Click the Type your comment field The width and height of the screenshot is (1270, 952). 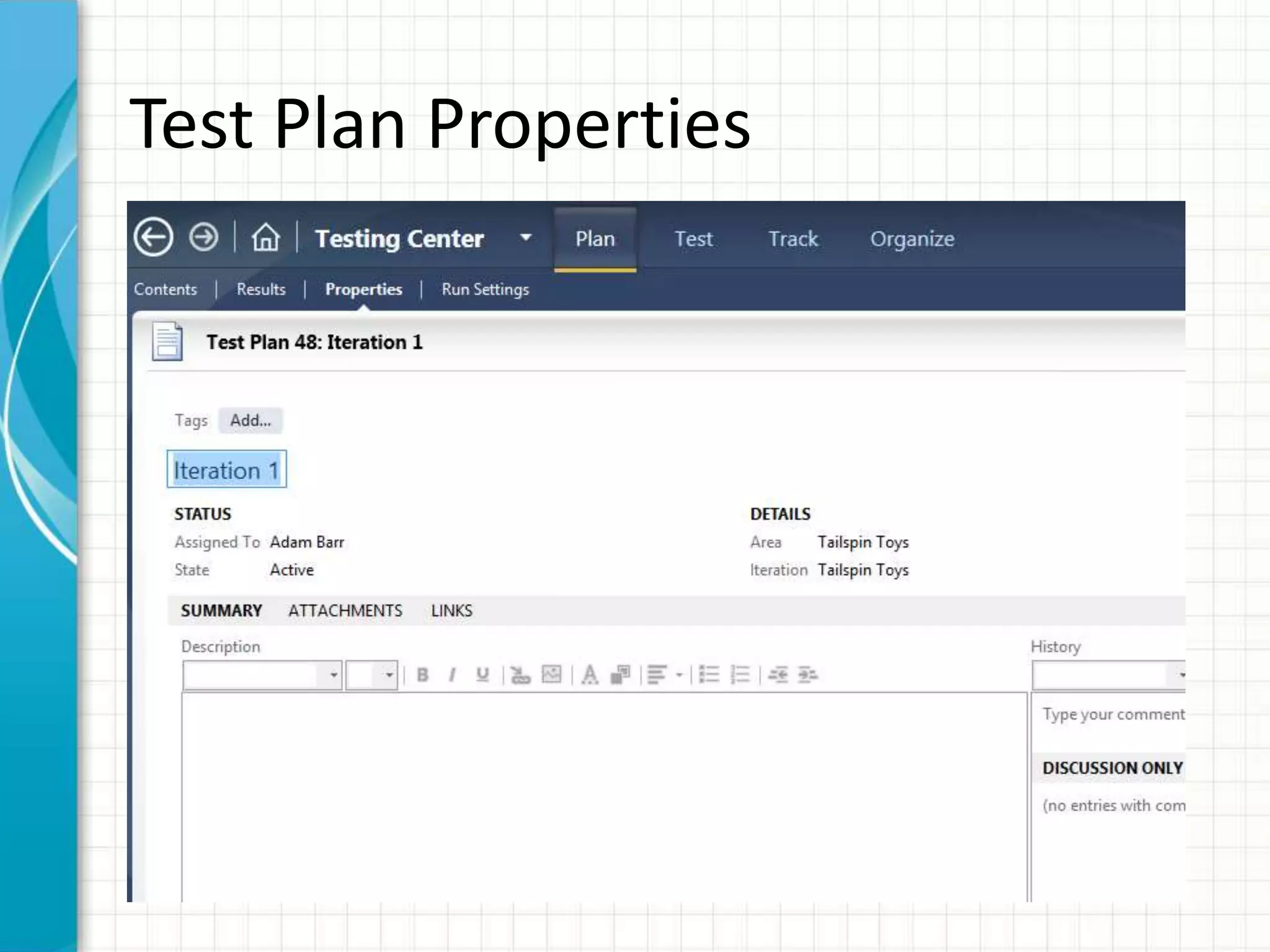tap(1113, 715)
